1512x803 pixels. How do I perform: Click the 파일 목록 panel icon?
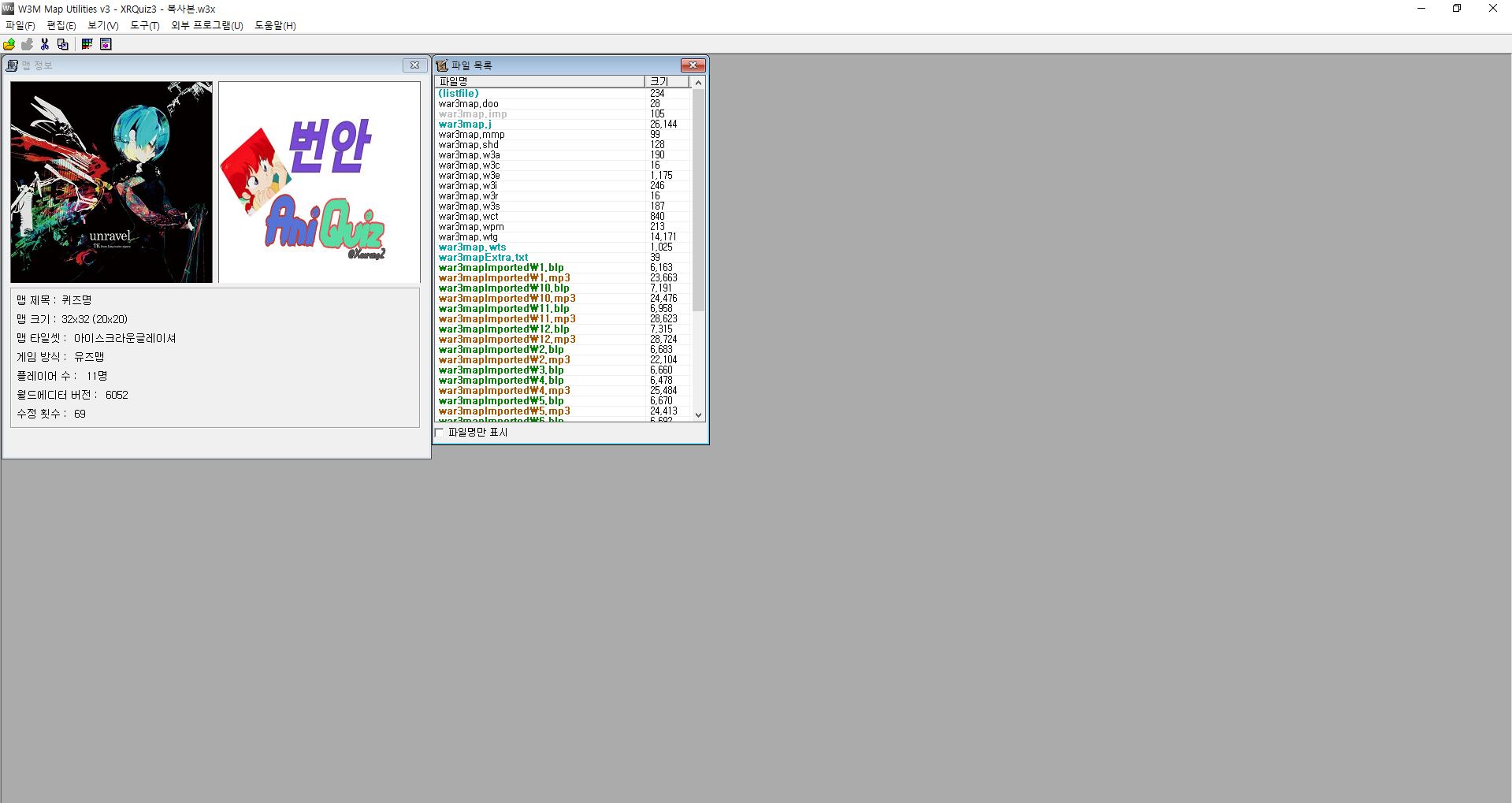[x=442, y=65]
